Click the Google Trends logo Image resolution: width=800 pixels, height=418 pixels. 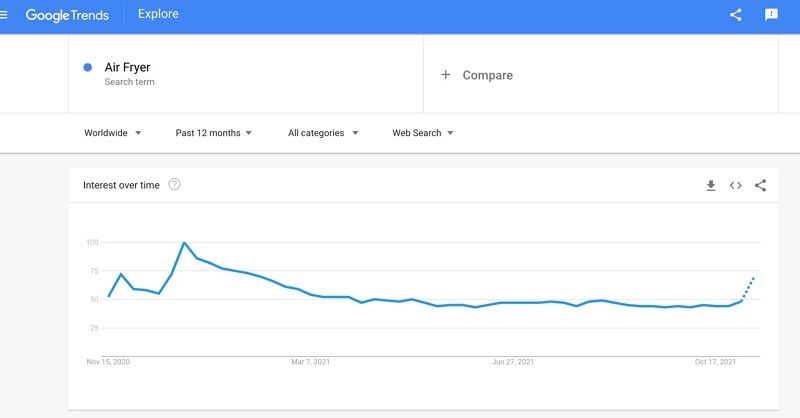pyautogui.click(x=67, y=15)
